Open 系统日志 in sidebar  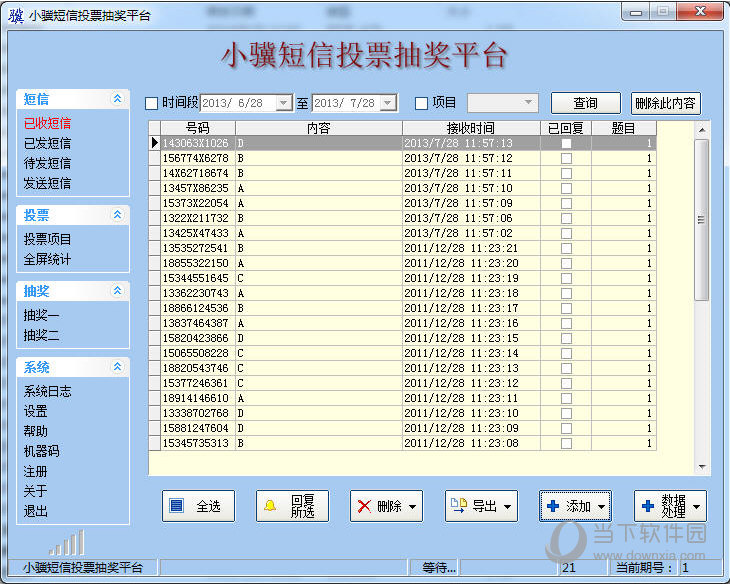47,391
